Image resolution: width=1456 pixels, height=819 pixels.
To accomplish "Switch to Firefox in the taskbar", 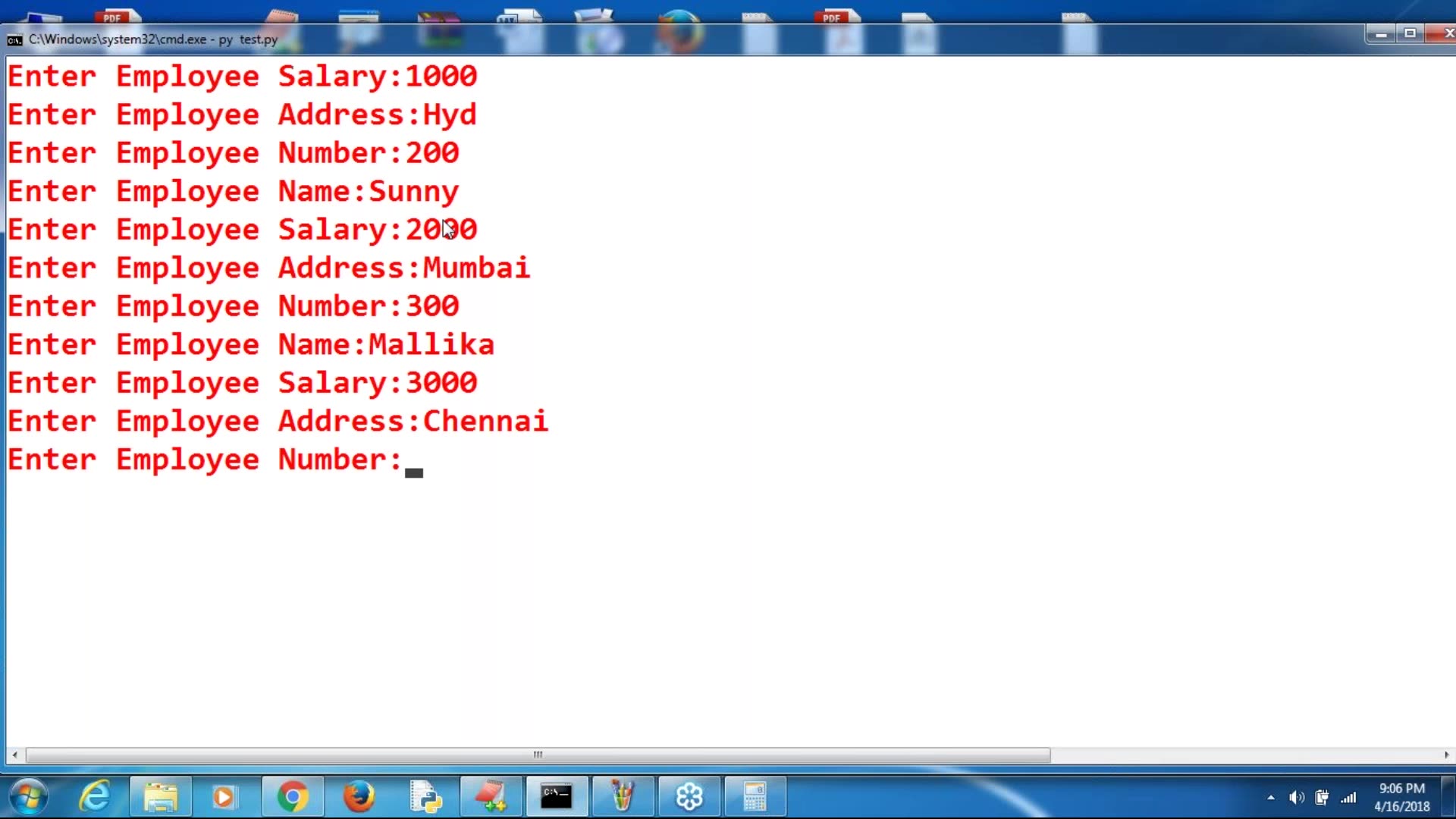I will (x=359, y=797).
